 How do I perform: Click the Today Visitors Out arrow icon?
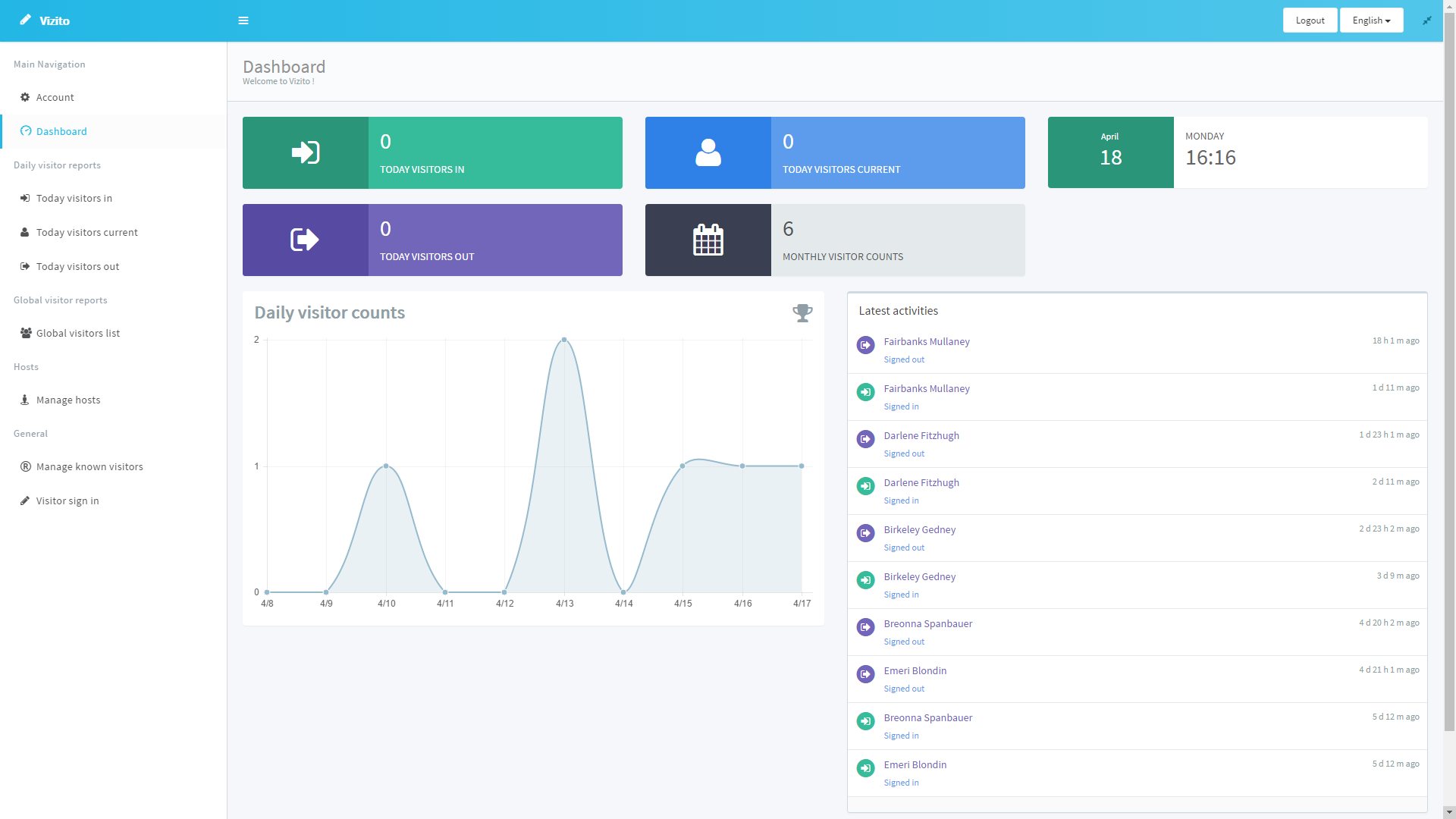click(305, 240)
